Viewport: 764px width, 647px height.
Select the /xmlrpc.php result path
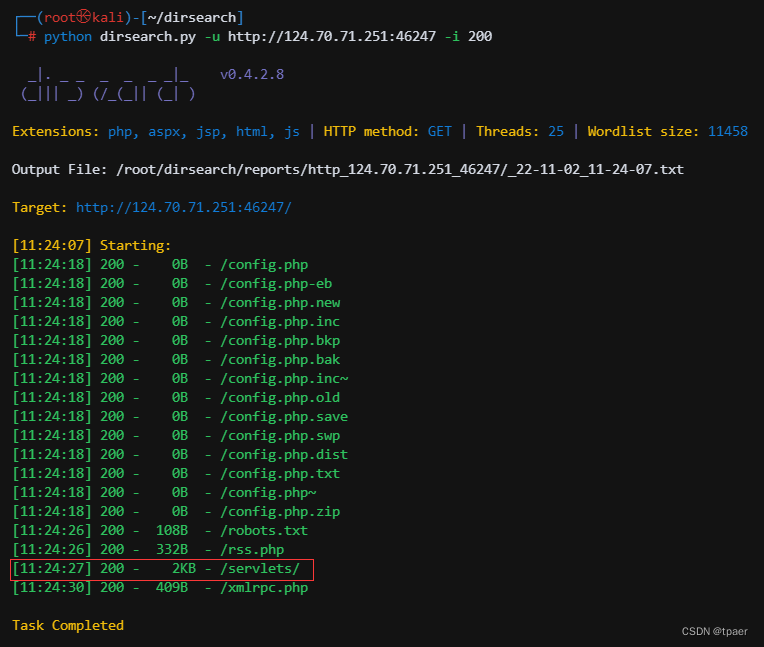tap(264, 588)
